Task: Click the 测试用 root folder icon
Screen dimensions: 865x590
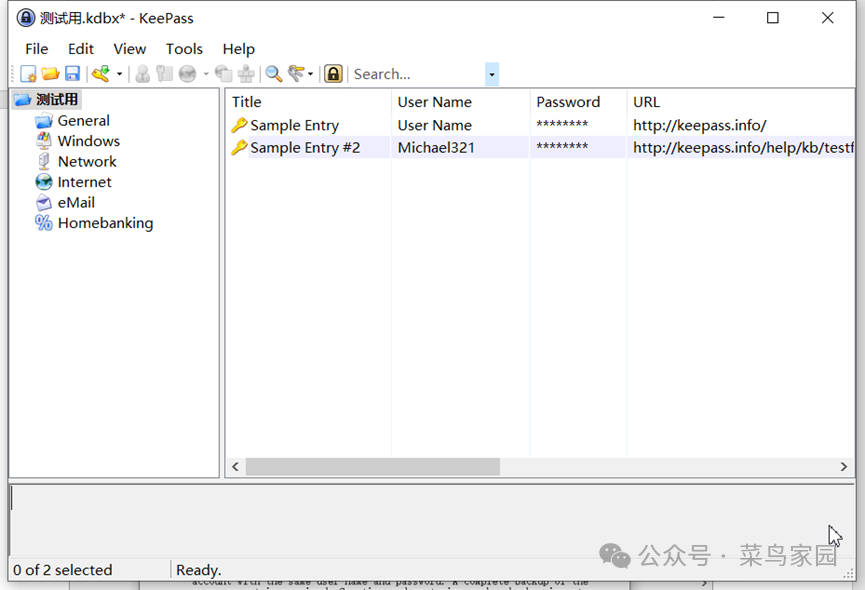Action: 23,100
